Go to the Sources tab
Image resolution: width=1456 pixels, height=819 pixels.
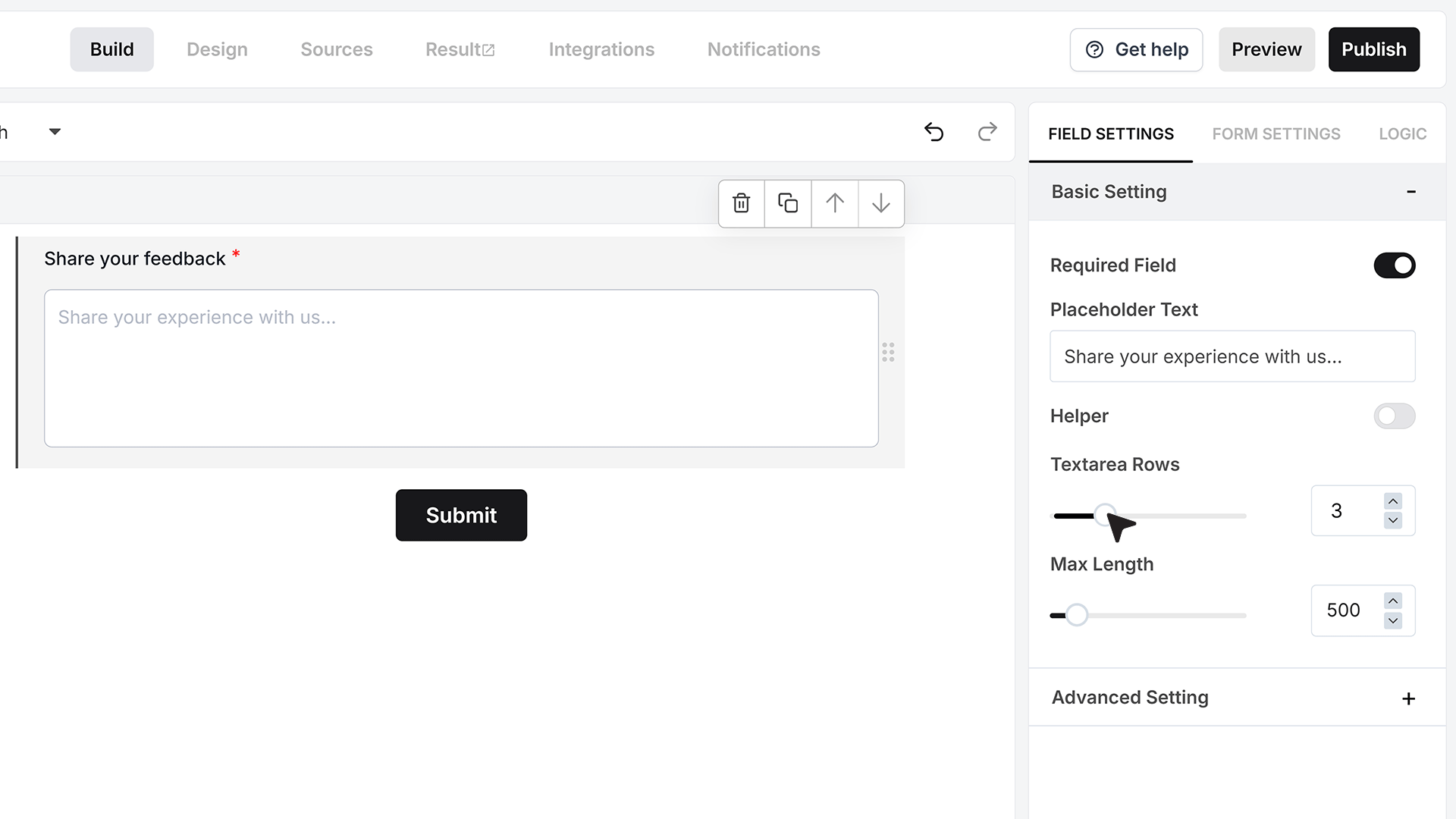[x=337, y=49]
